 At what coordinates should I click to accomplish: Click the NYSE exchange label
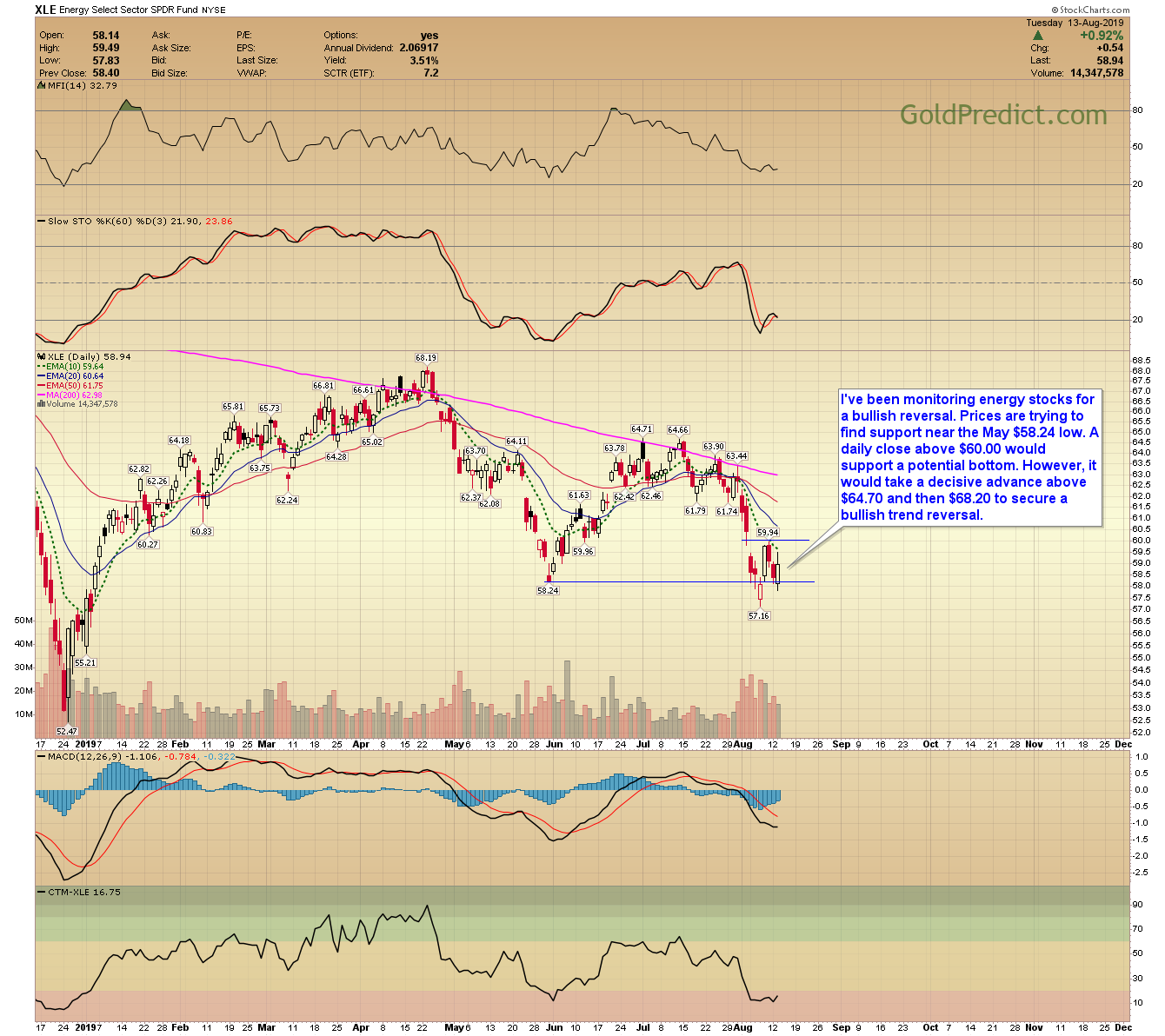click(x=215, y=10)
